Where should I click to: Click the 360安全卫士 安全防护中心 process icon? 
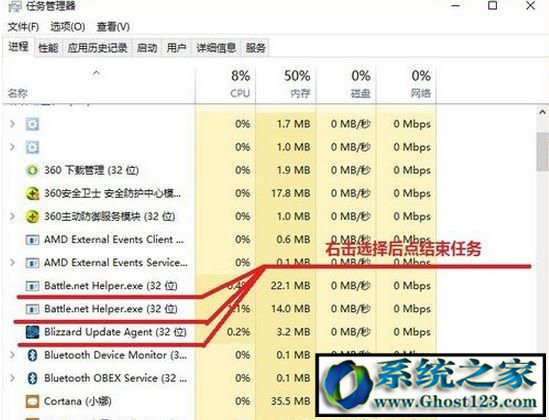32,194
